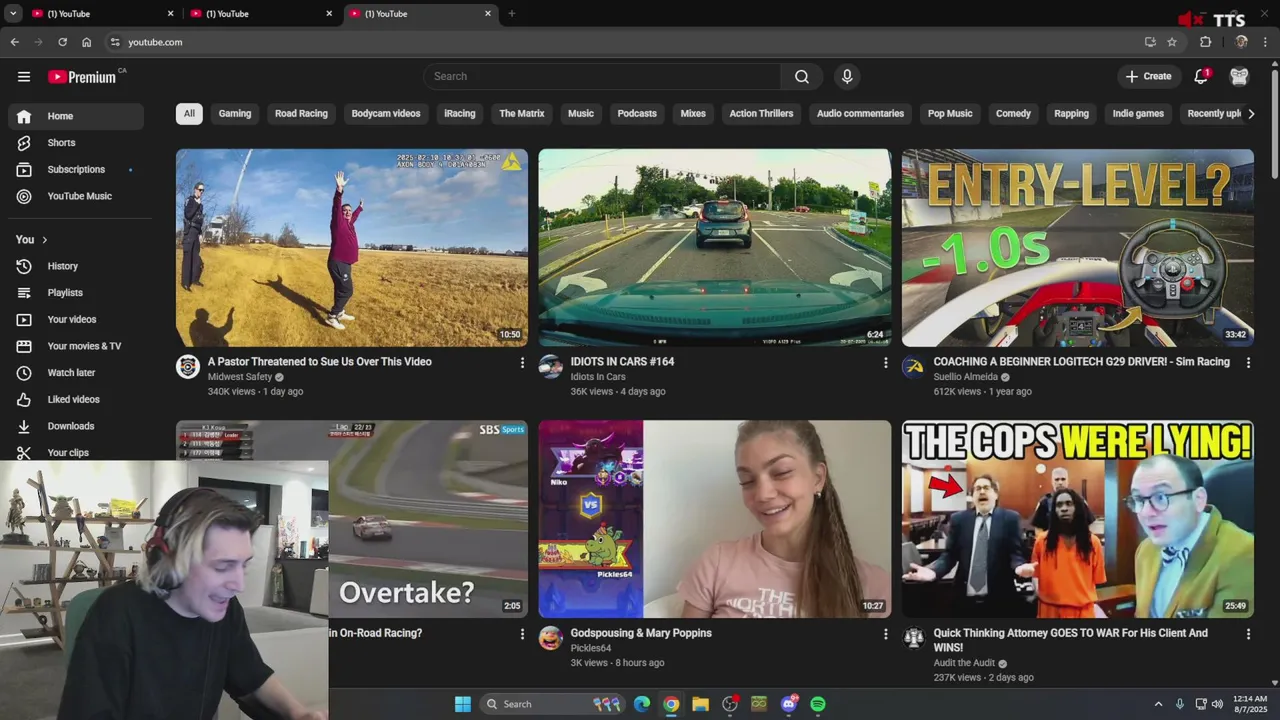Select the iRacing filter chip

(460, 114)
